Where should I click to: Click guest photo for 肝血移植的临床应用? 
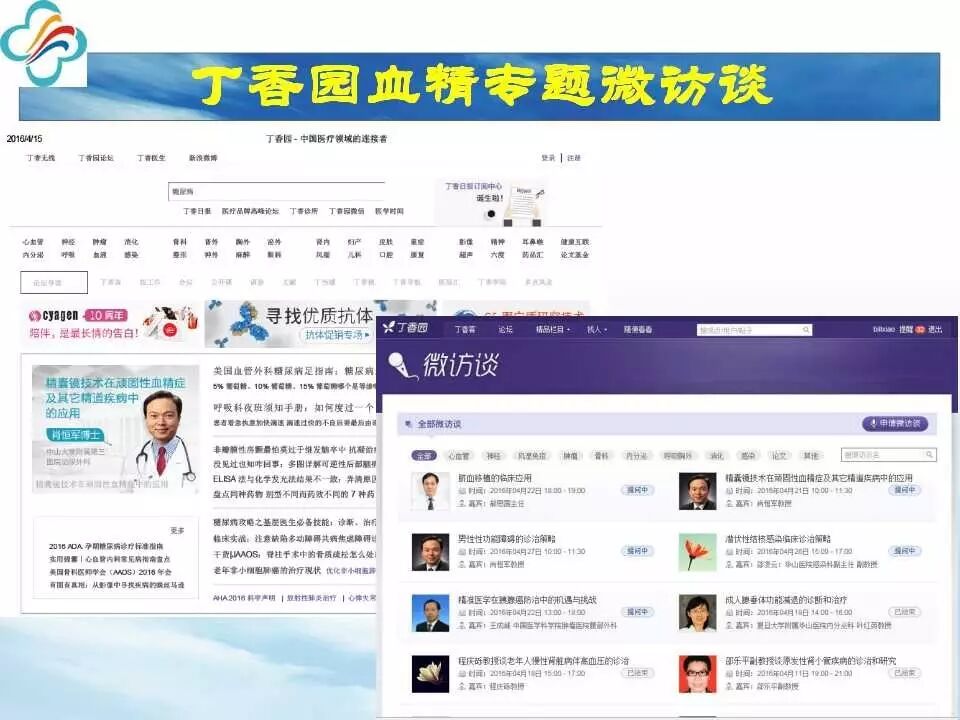[x=430, y=491]
